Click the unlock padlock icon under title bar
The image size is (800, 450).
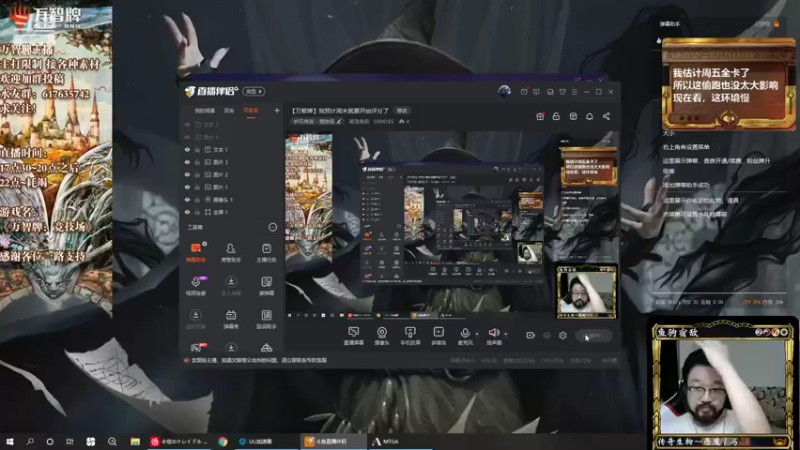click(x=556, y=116)
